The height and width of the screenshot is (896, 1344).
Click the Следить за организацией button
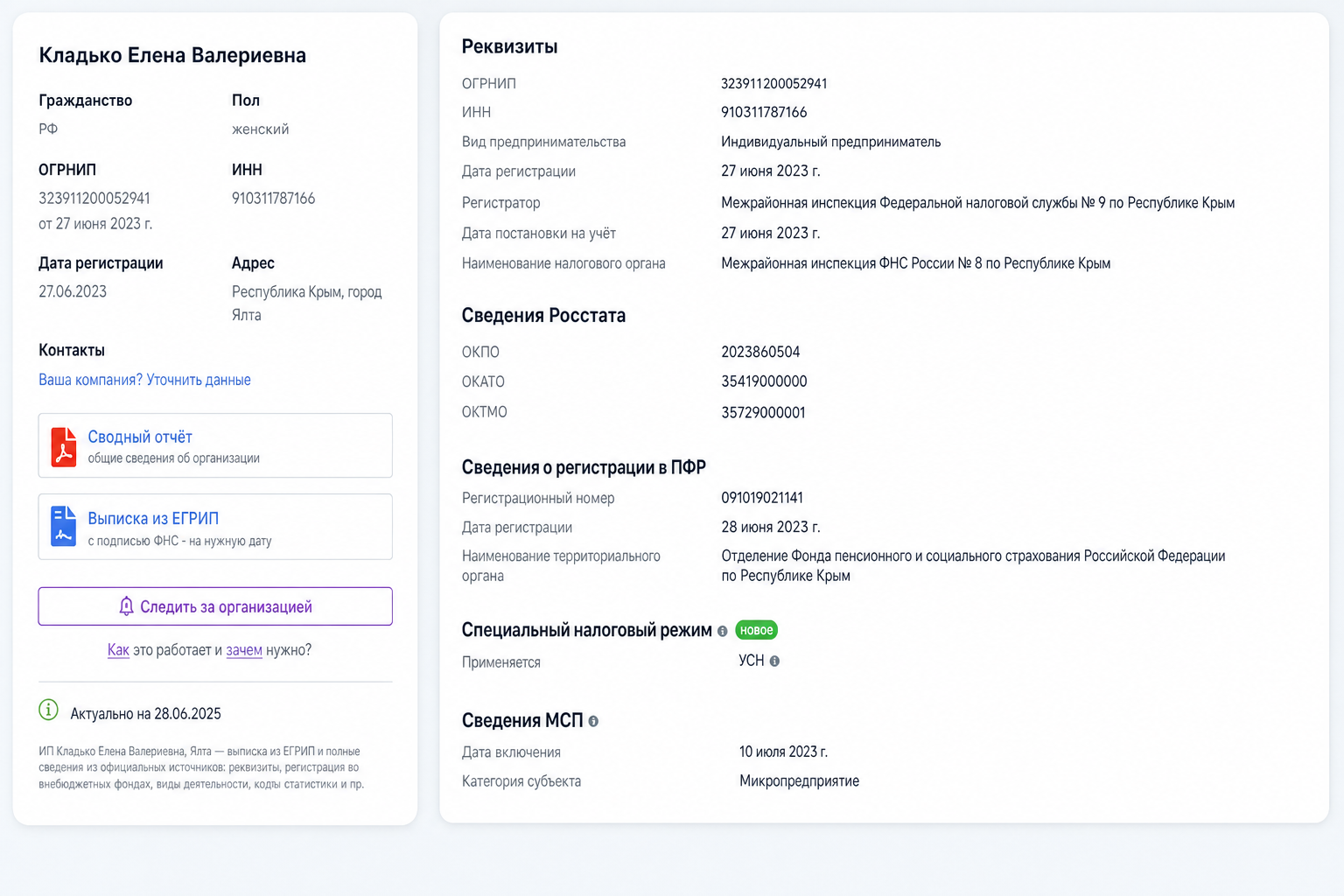click(215, 606)
